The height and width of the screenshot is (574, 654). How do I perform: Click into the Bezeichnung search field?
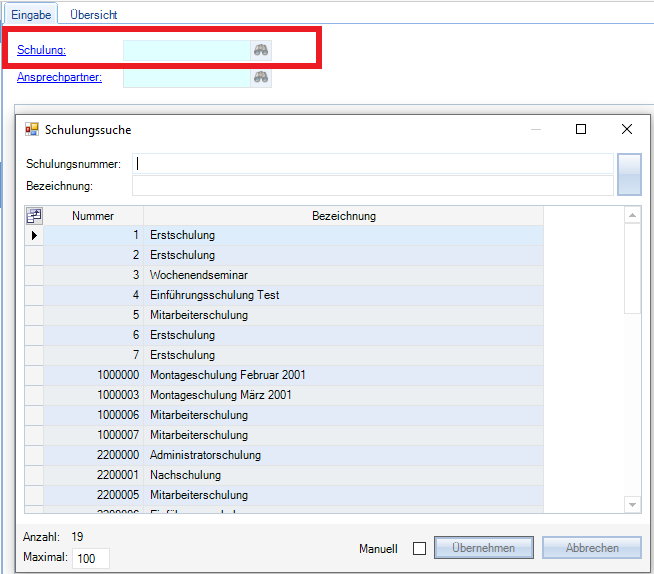tap(372, 186)
